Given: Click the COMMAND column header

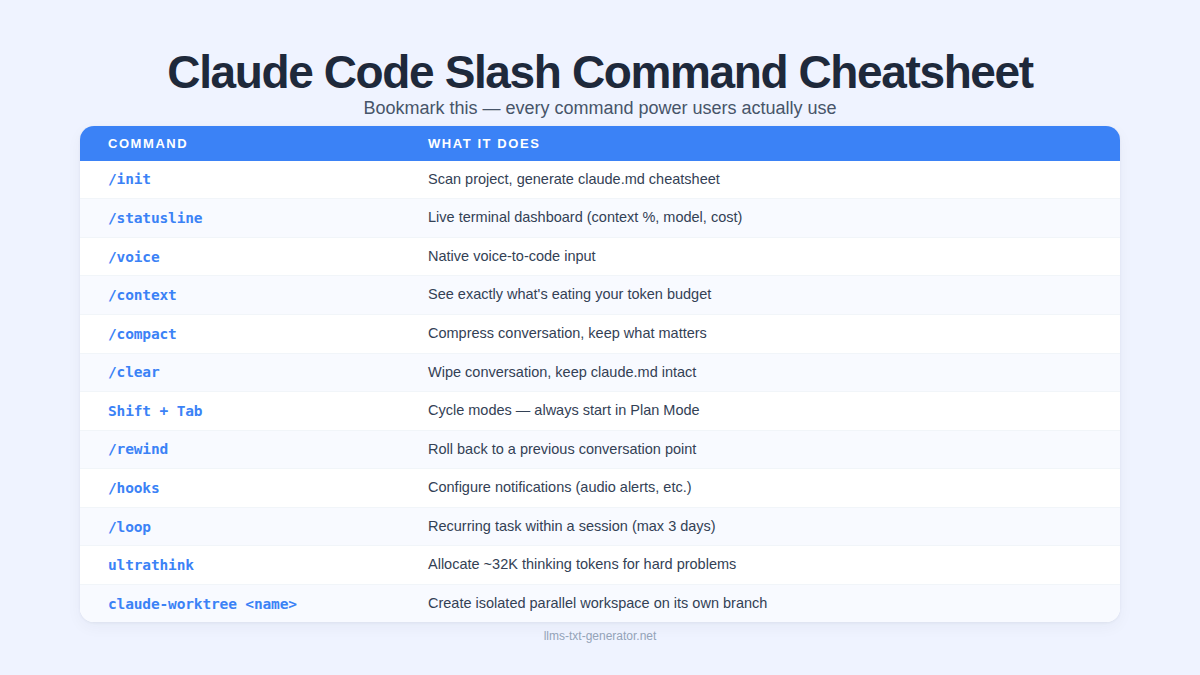Looking at the screenshot, I should pos(148,144).
